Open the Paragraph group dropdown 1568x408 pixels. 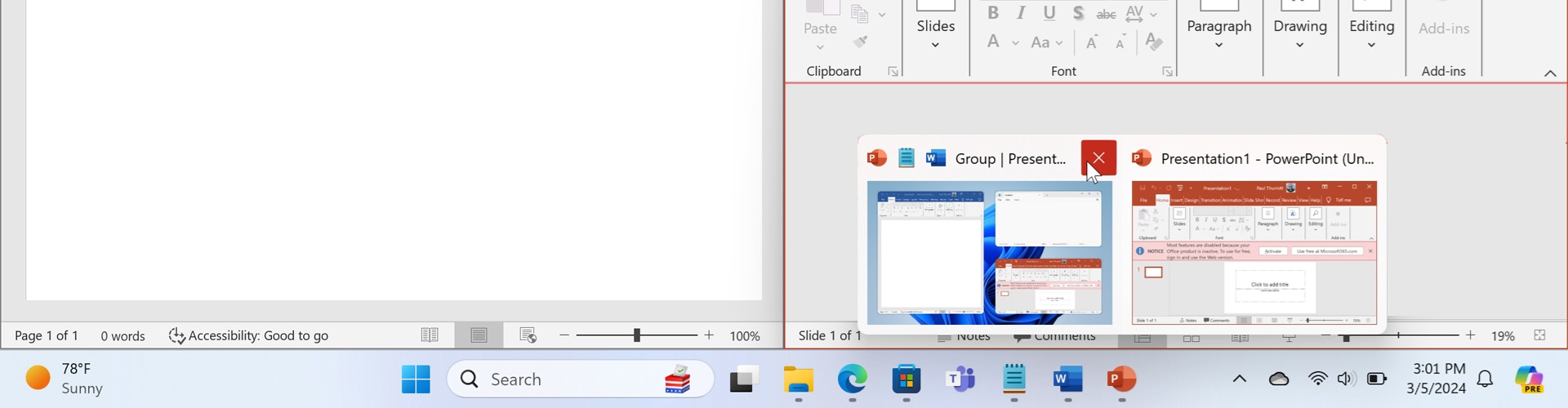tap(1218, 33)
